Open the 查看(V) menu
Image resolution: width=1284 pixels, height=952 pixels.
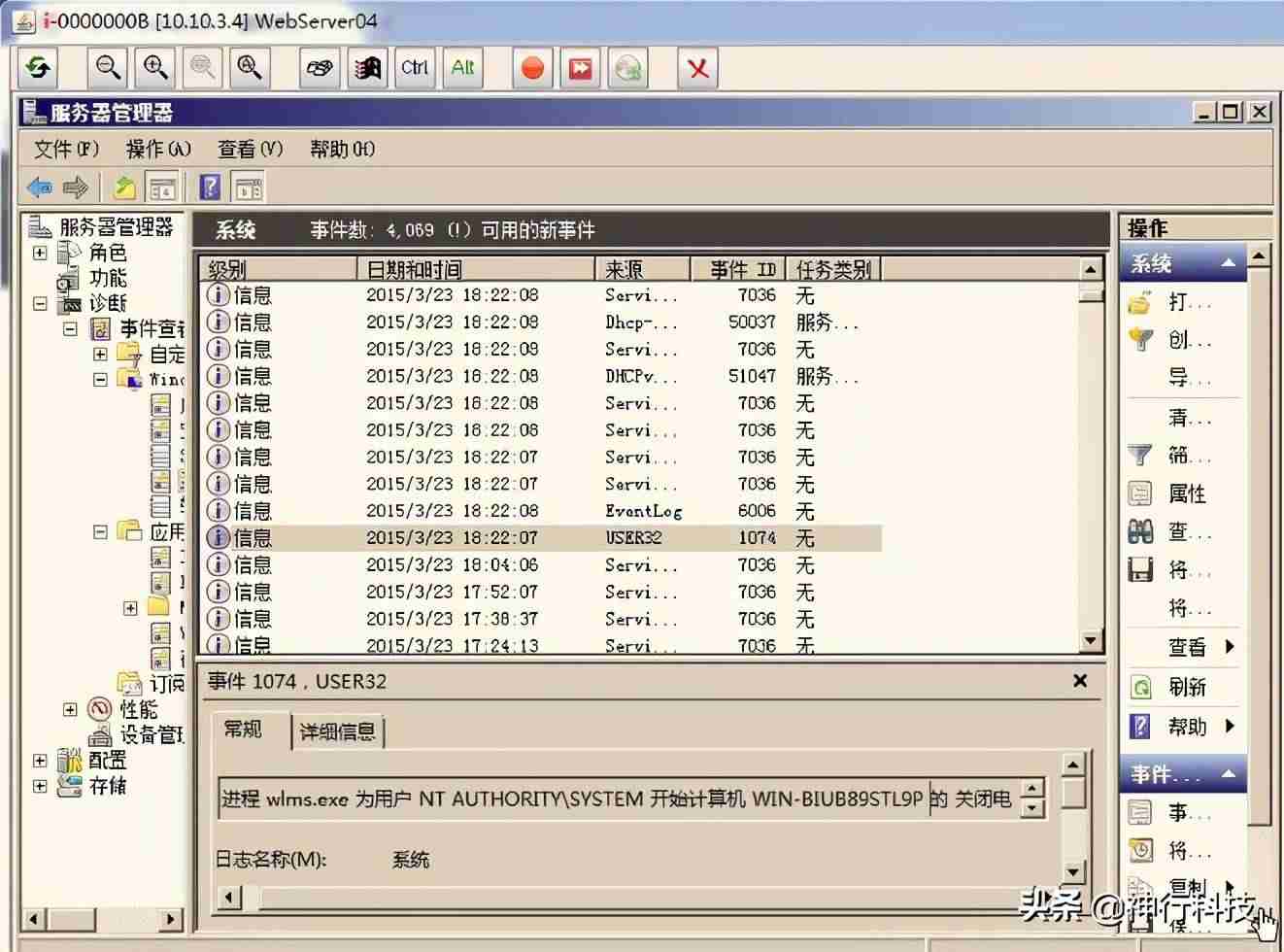250,149
